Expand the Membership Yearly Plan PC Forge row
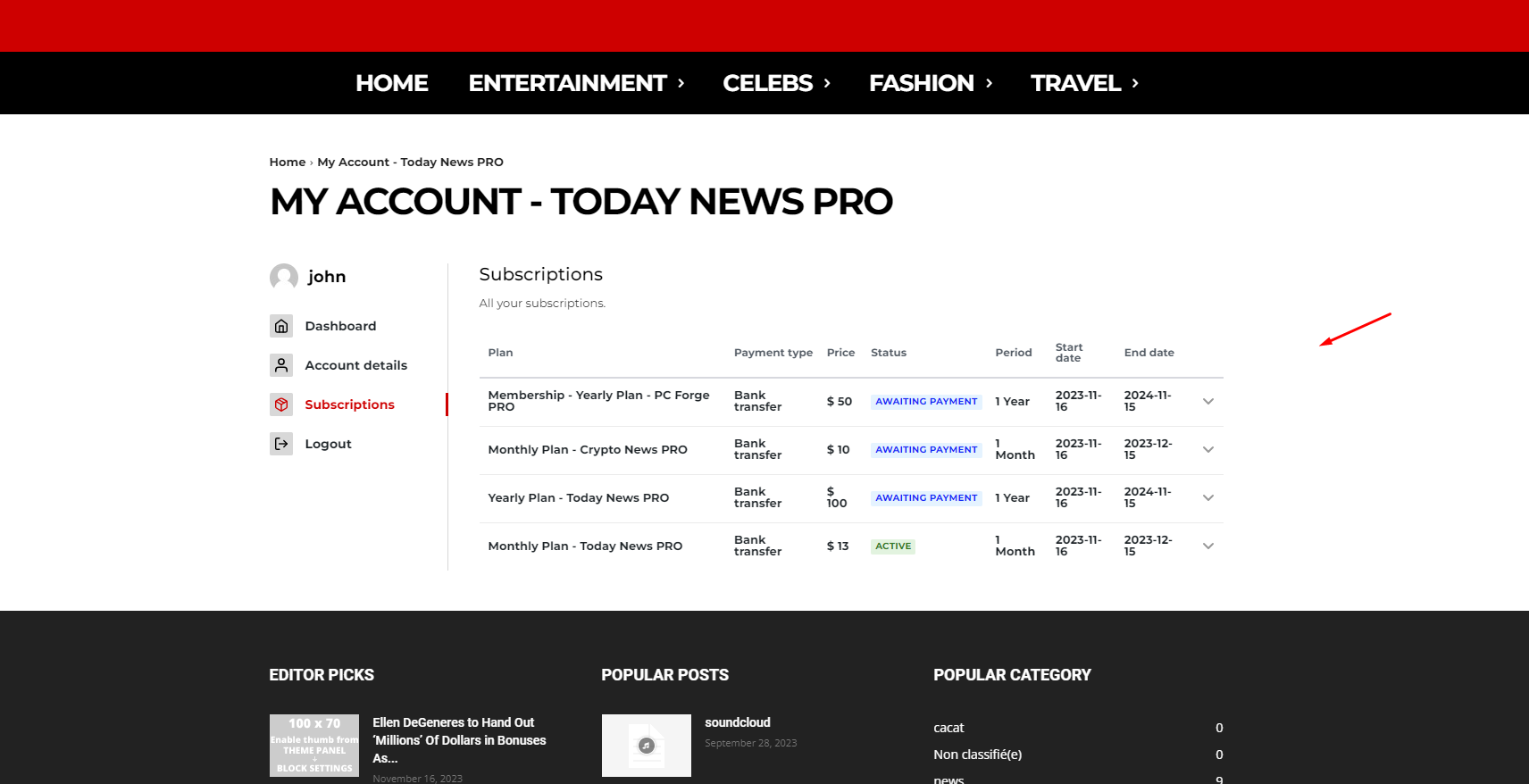The image size is (1529, 784). pos(1208,402)
